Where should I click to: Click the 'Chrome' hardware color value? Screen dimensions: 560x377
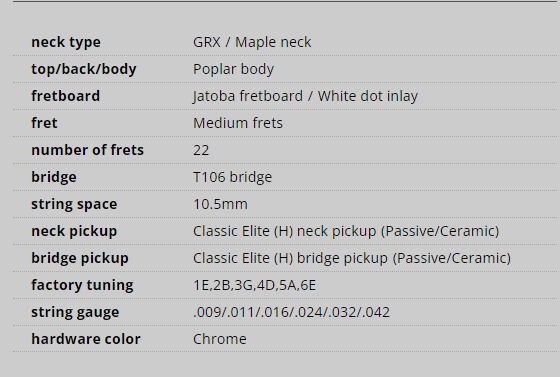220,339
